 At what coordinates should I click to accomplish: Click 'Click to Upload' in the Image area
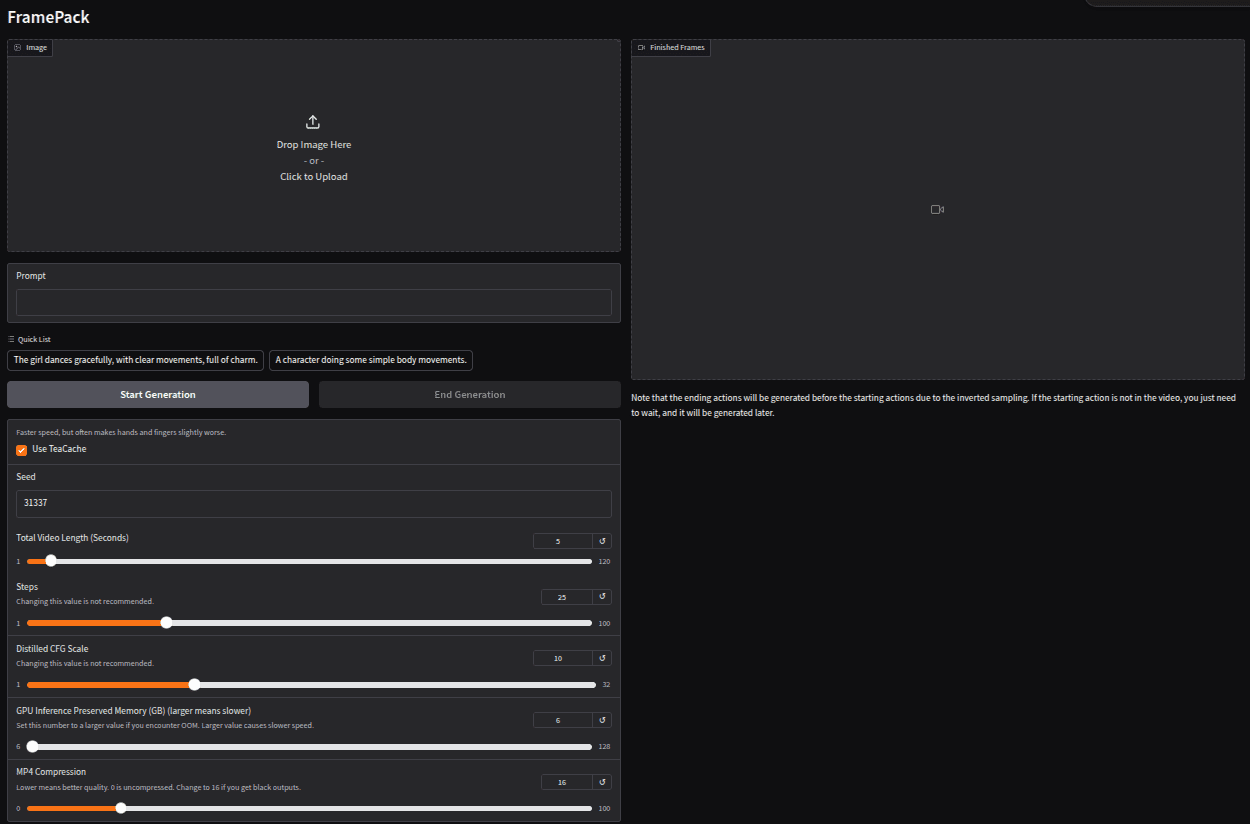tap(314, 177)
